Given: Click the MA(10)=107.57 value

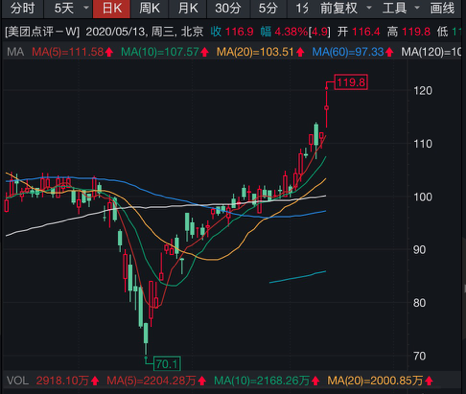Looking at the screenshot, I should pyautogui.click(x=160, y=52).
